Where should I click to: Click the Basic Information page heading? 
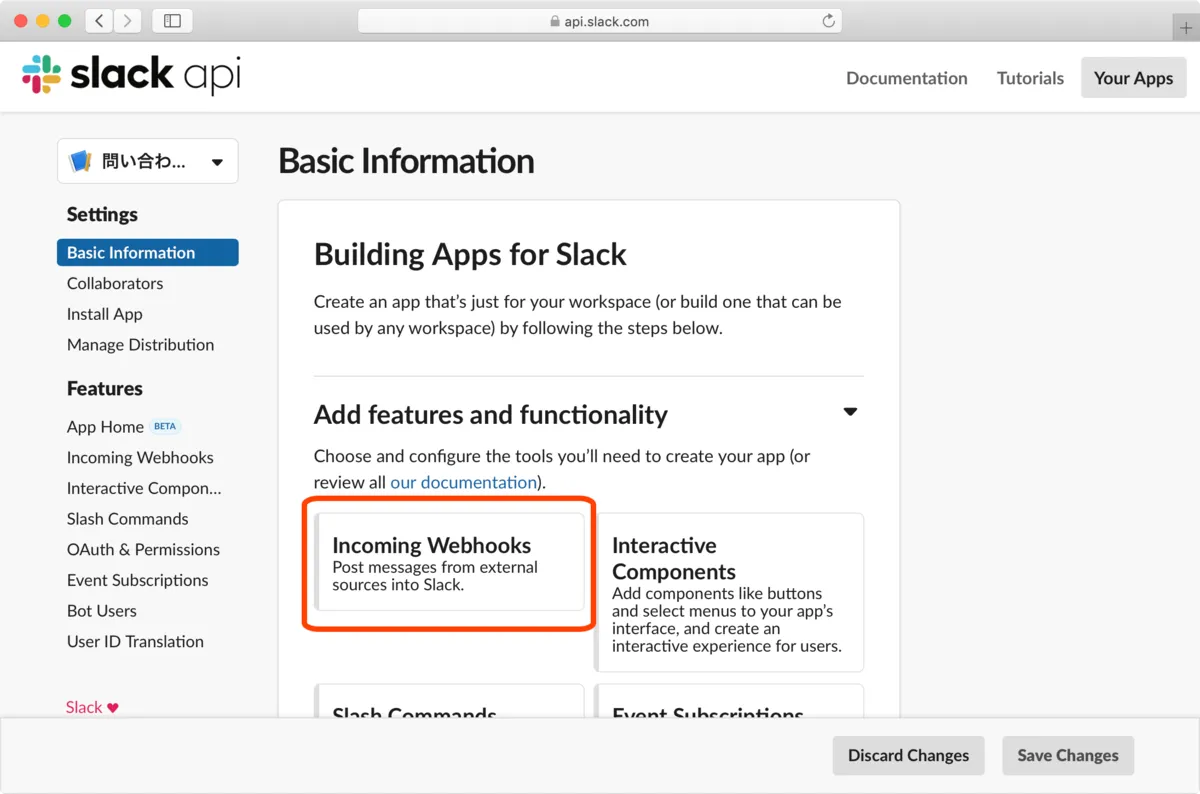406,161
